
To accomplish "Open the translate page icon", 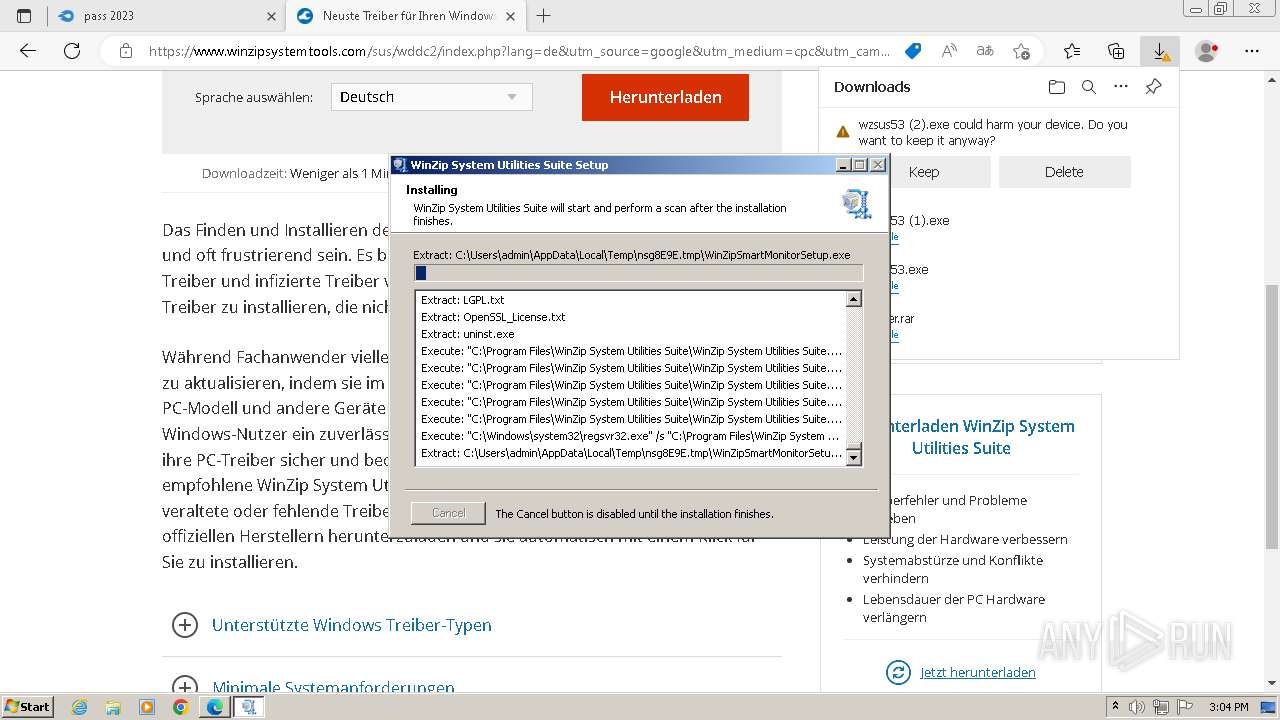I will click(985, 51).
